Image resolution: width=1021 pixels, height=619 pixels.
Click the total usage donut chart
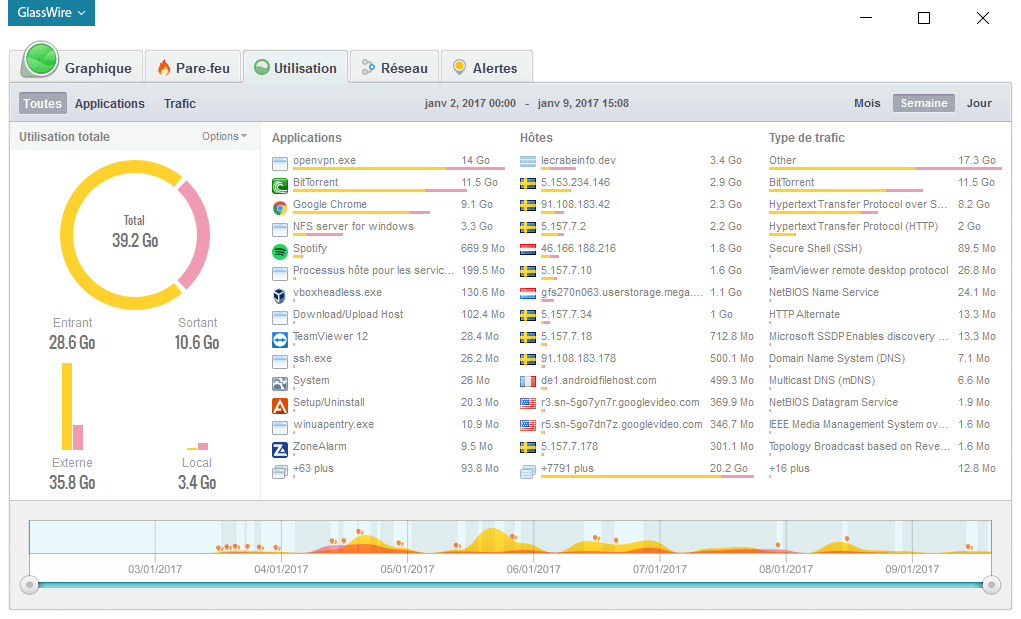click(135, 235)
